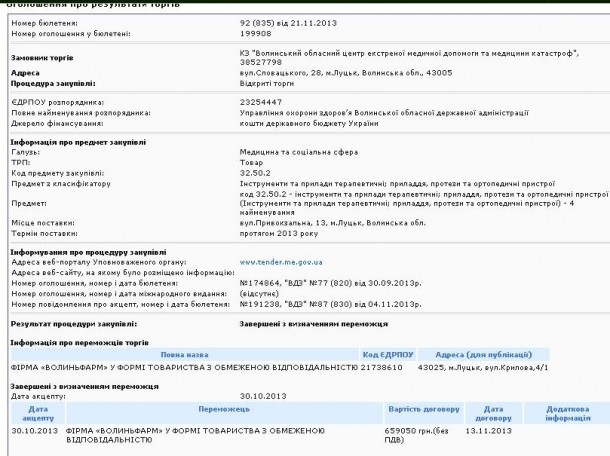This screenshot has width=610, height=456.
Task: Select address 'вул.Словацького, 28, м.Луцьк'
Action: pos(298,73)
